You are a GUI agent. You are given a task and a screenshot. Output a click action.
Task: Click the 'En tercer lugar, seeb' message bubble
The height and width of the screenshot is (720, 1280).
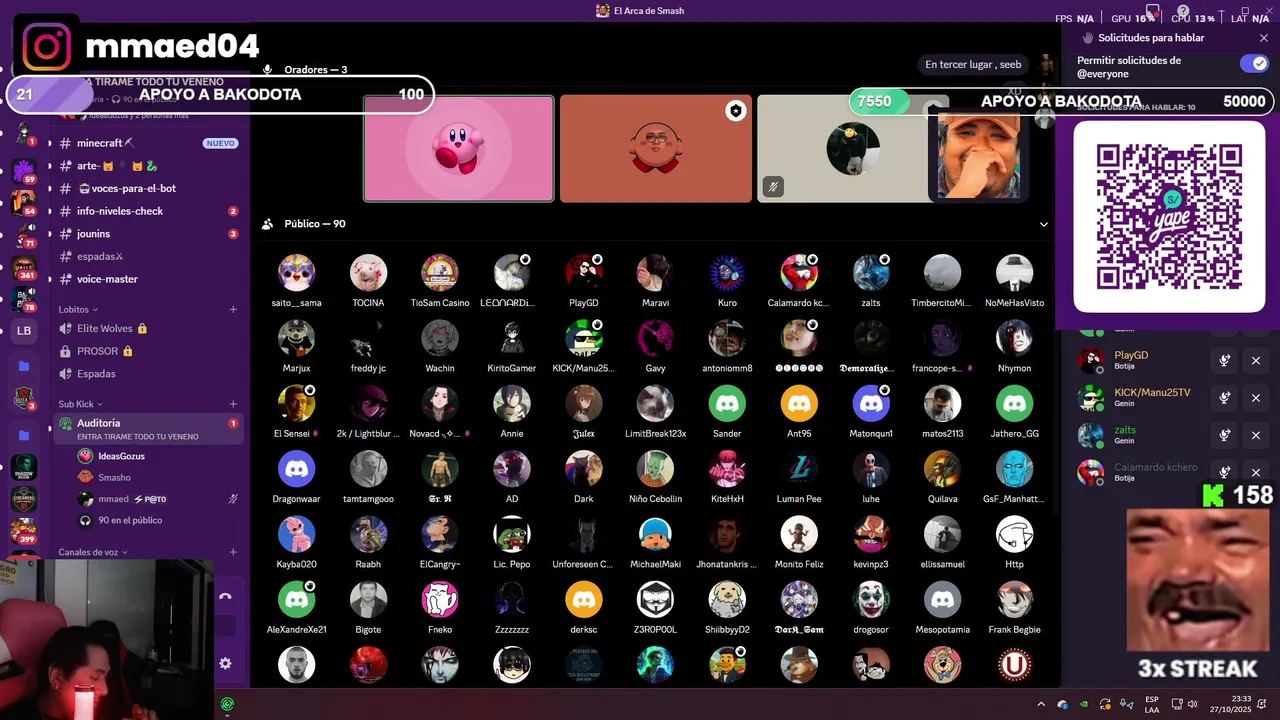[x=973, y=64]
